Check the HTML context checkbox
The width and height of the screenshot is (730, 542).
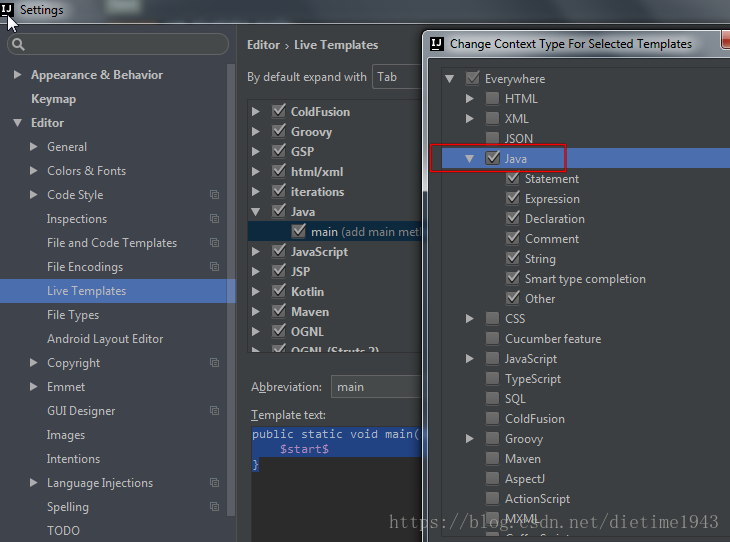[x=493, y=98]
